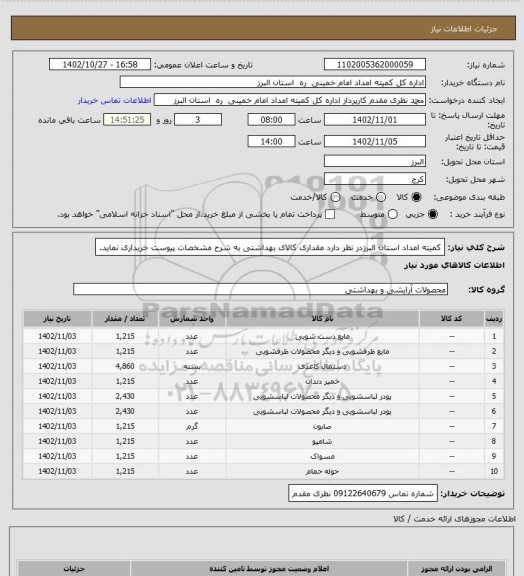524x576 pixels.
Task: Select the مسواک product name cell
Action: (x=322, y=456)
